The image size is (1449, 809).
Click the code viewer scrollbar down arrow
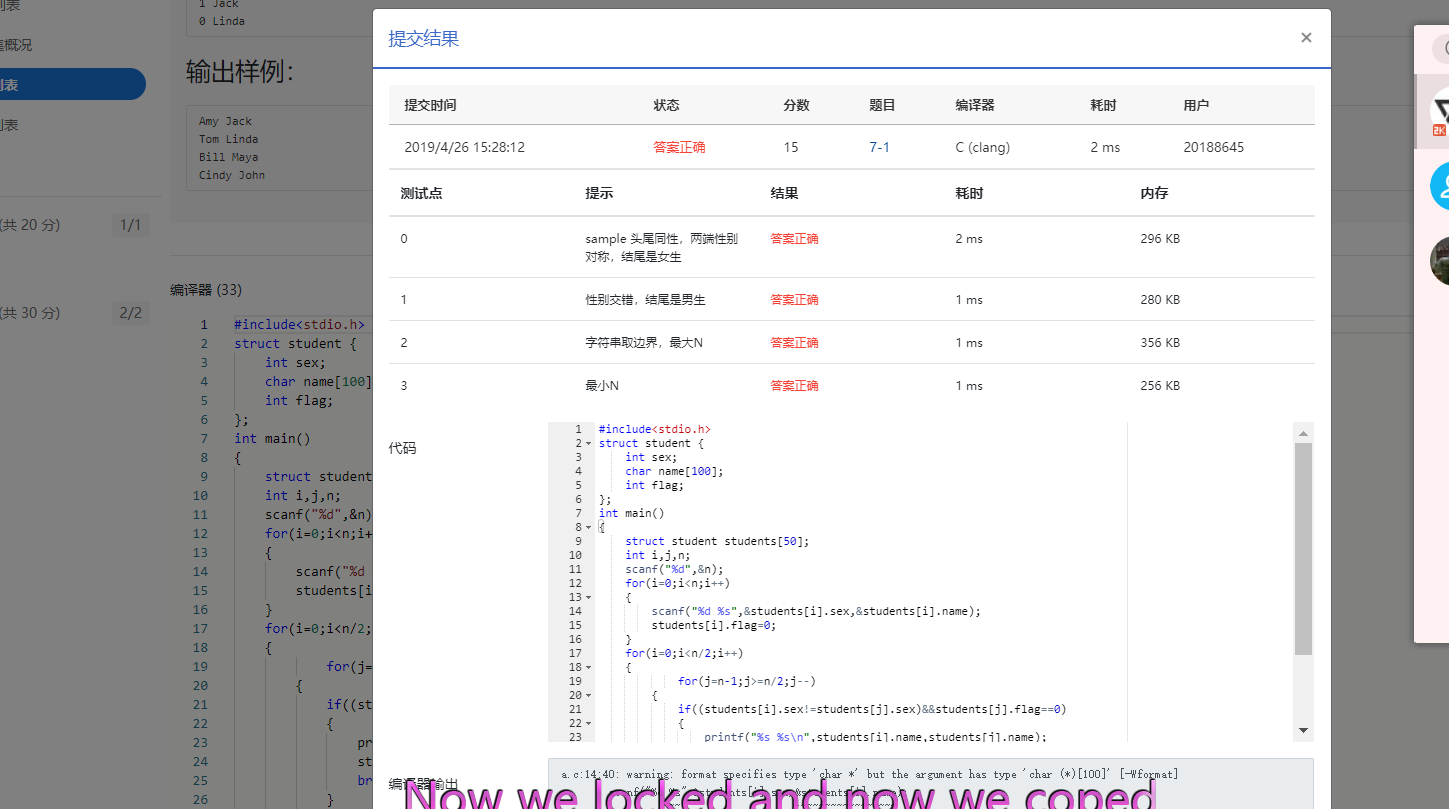1303,731
